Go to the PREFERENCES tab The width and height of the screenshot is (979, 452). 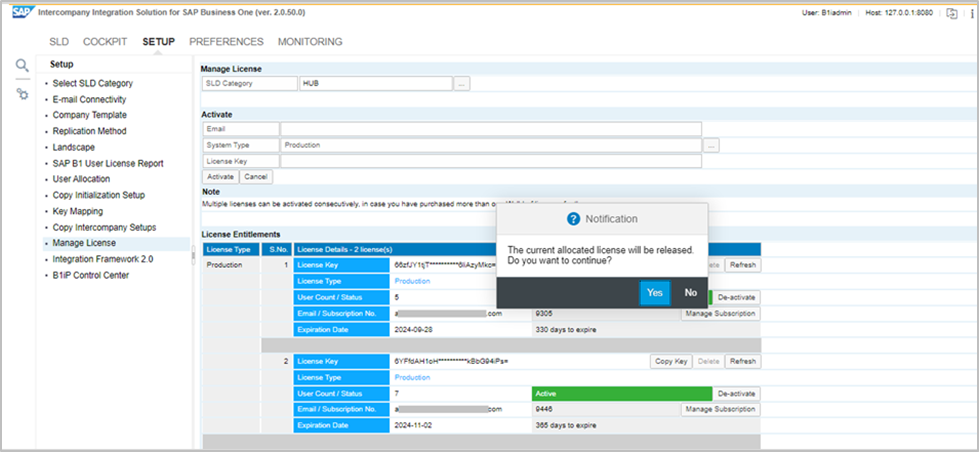tap(226, 42)
